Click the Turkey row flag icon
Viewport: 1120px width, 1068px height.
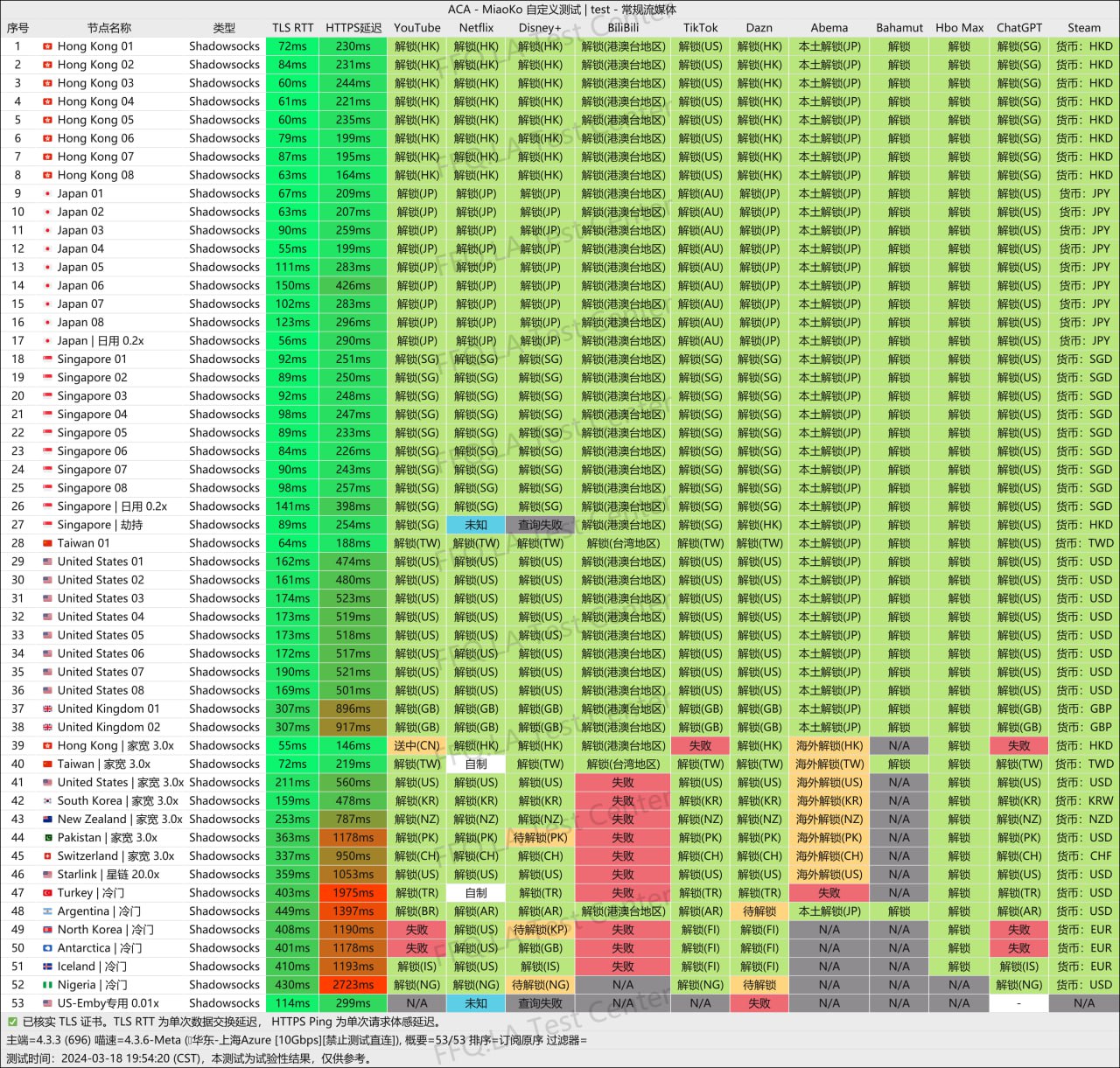47,893
